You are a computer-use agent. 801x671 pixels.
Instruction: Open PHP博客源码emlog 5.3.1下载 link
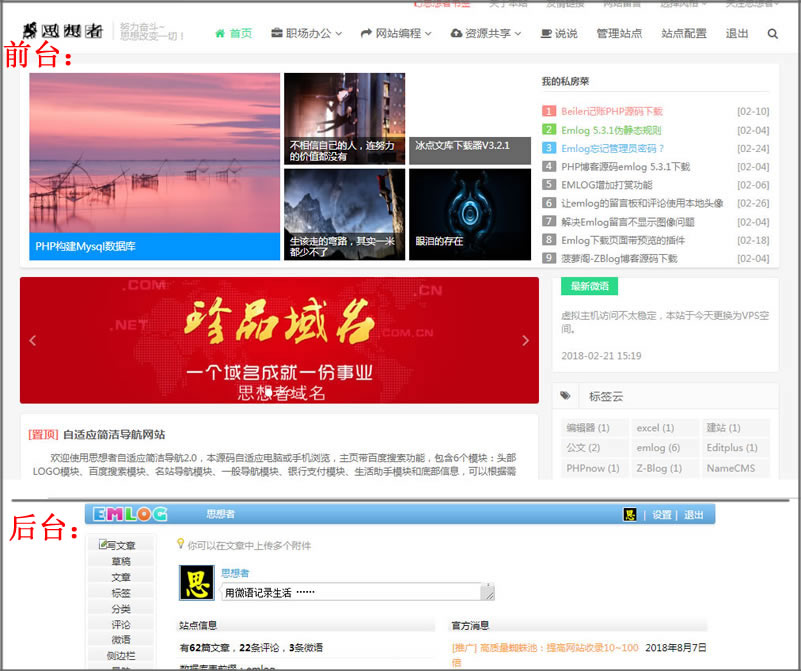[x=625, y=167]
